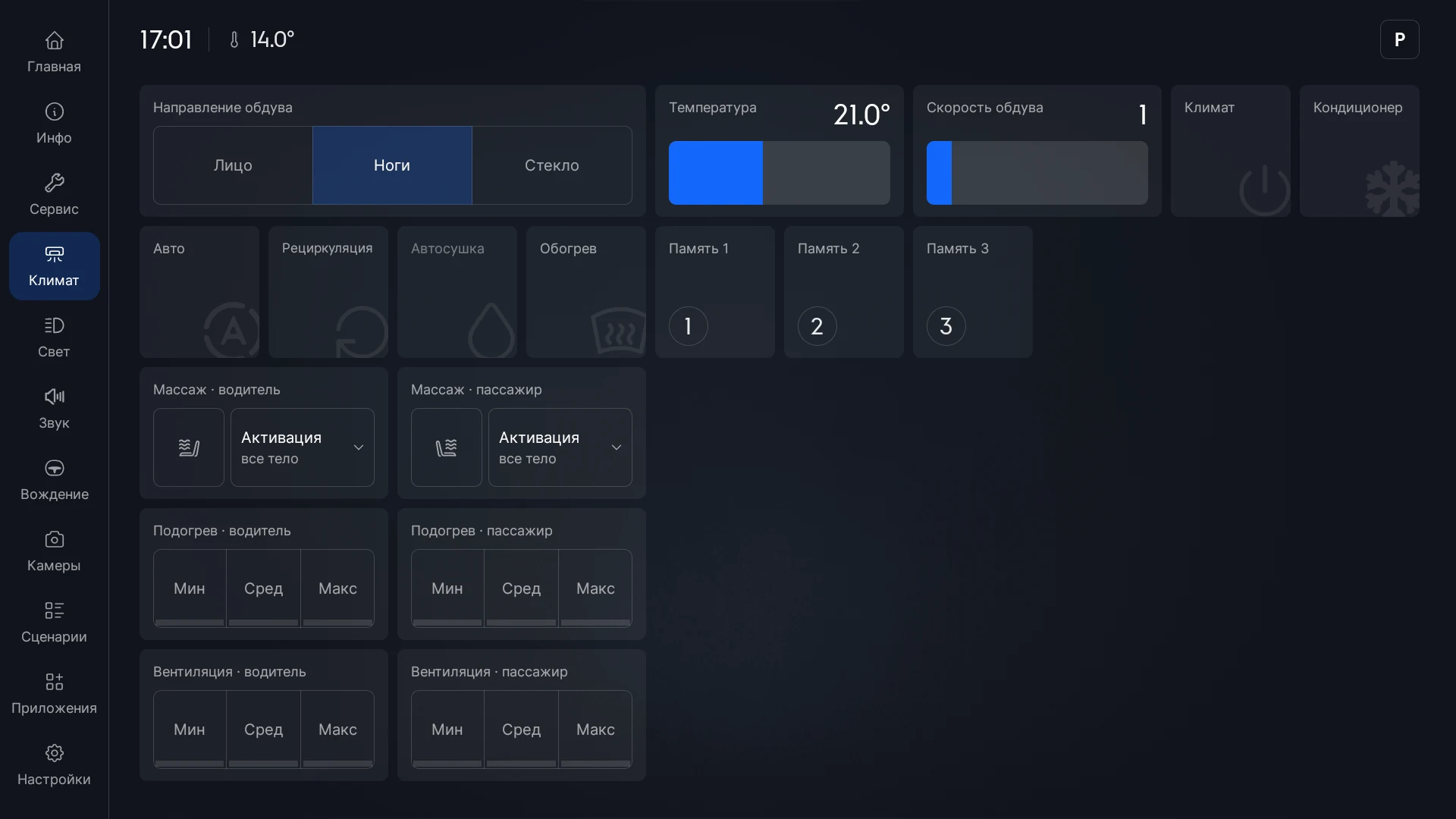Open the Сценарии scenarios section
This screenshot has width=1456, height=819.
pos(54,623)
